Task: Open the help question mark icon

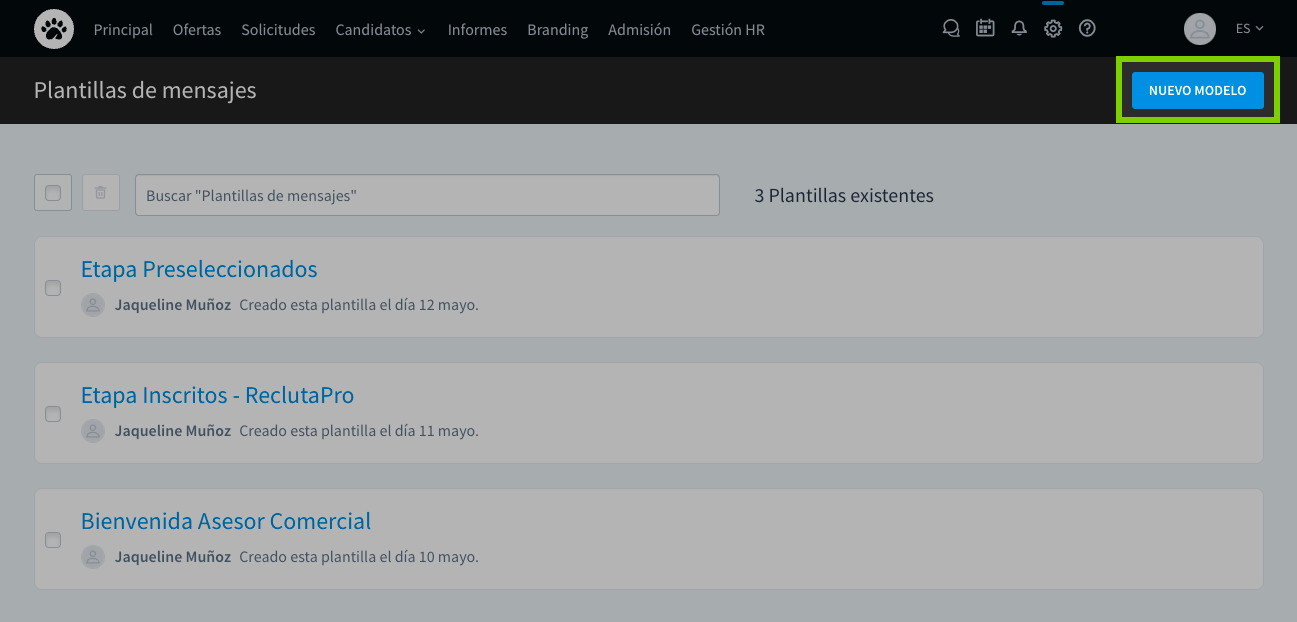Action: tap(1087, 28)
